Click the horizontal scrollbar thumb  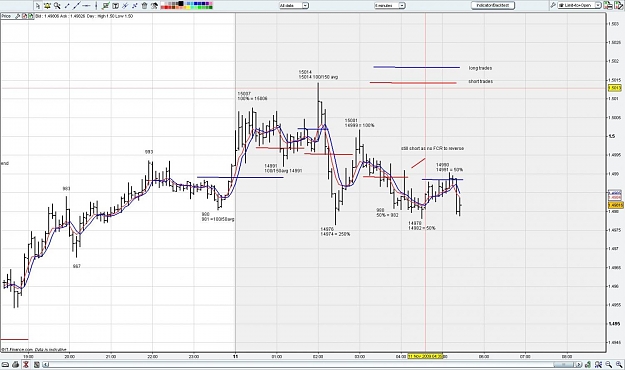click(x=564, y=364)
